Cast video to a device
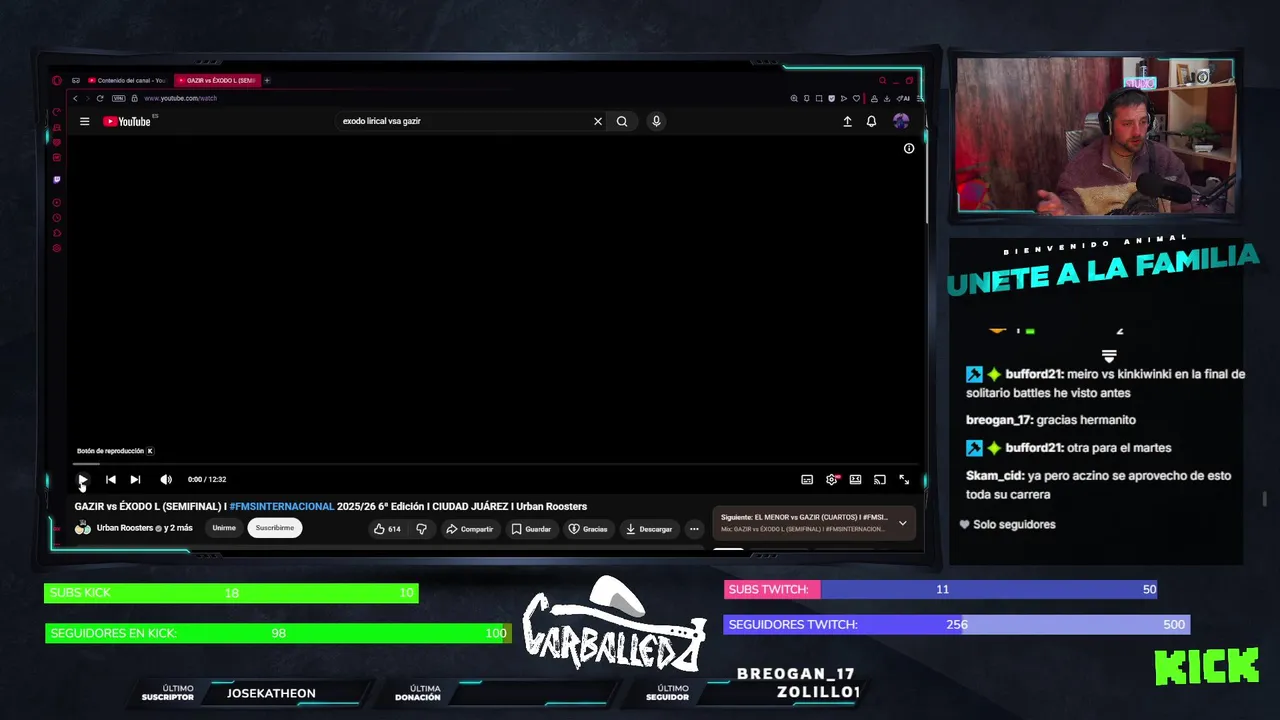This screenshot has width=1280, height=720. tap(880, 480)
